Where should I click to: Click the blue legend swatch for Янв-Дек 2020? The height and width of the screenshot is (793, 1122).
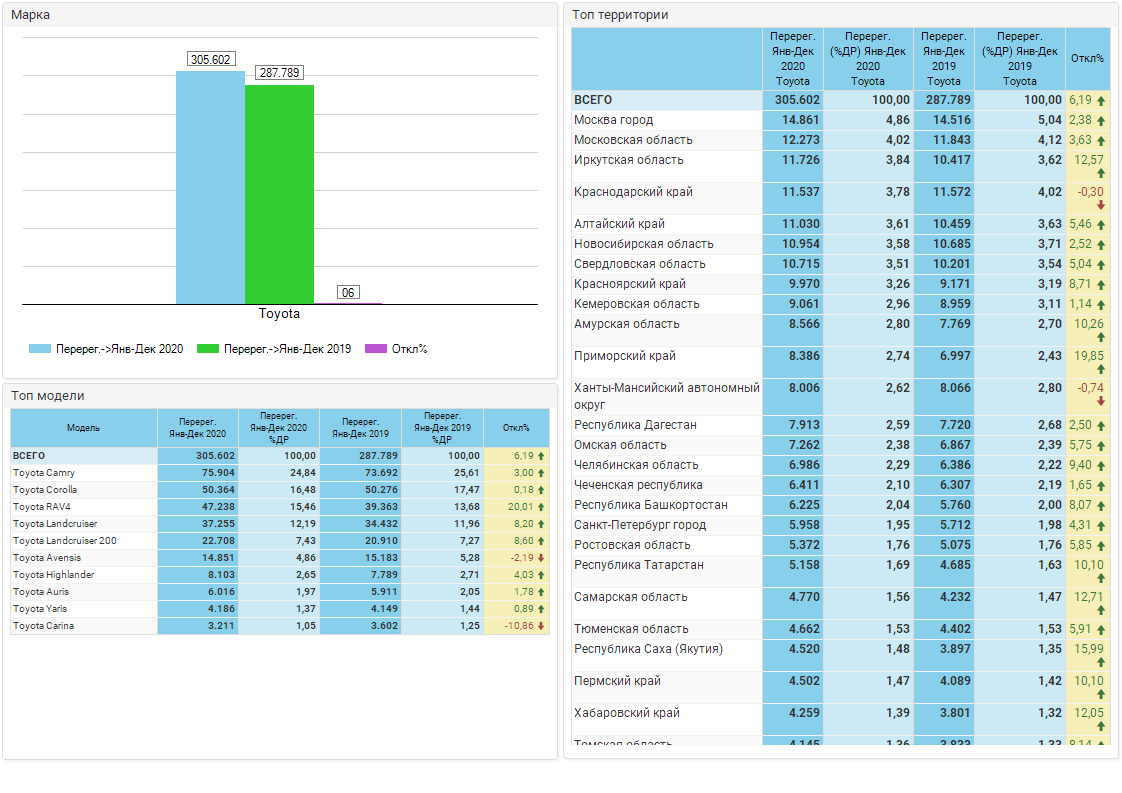(39, 349)
